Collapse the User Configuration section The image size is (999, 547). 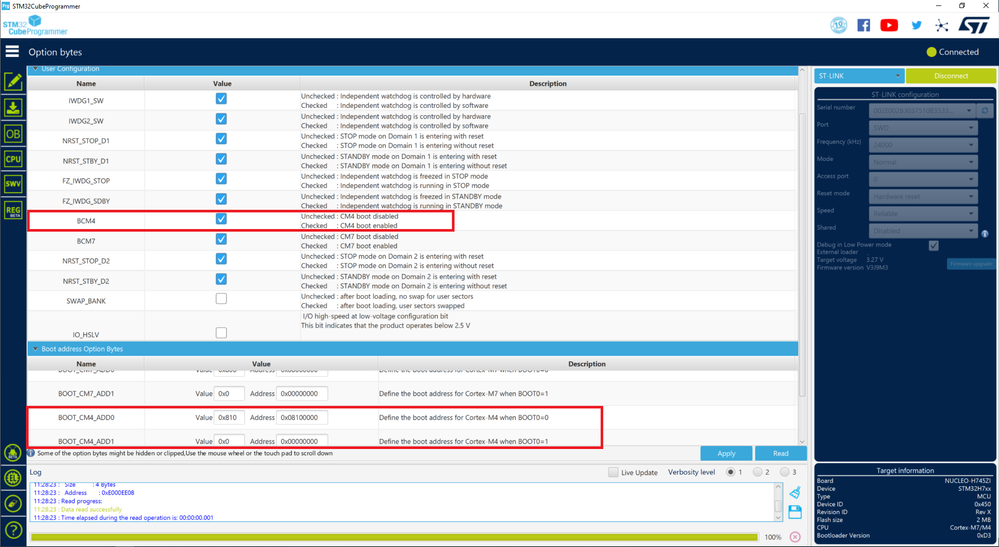36,69
